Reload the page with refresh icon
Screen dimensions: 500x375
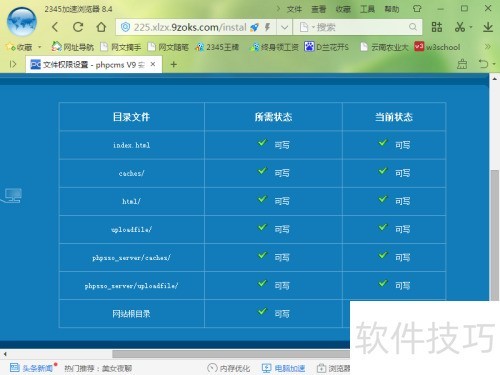coord(78,27)
